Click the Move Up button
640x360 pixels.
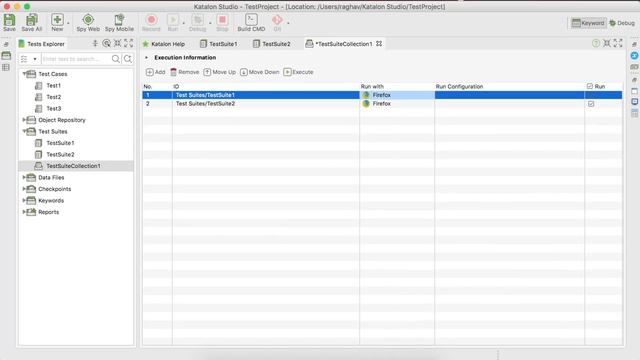coord(220,72)
